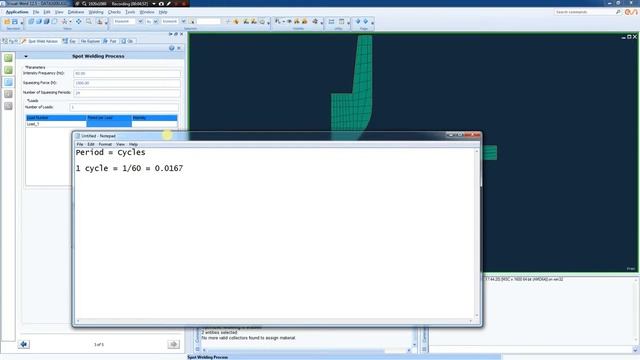This screenshot has height=360, width=640.
Task: Click the Notepad horizontal scrollbar
Action: tap(274, 321)
